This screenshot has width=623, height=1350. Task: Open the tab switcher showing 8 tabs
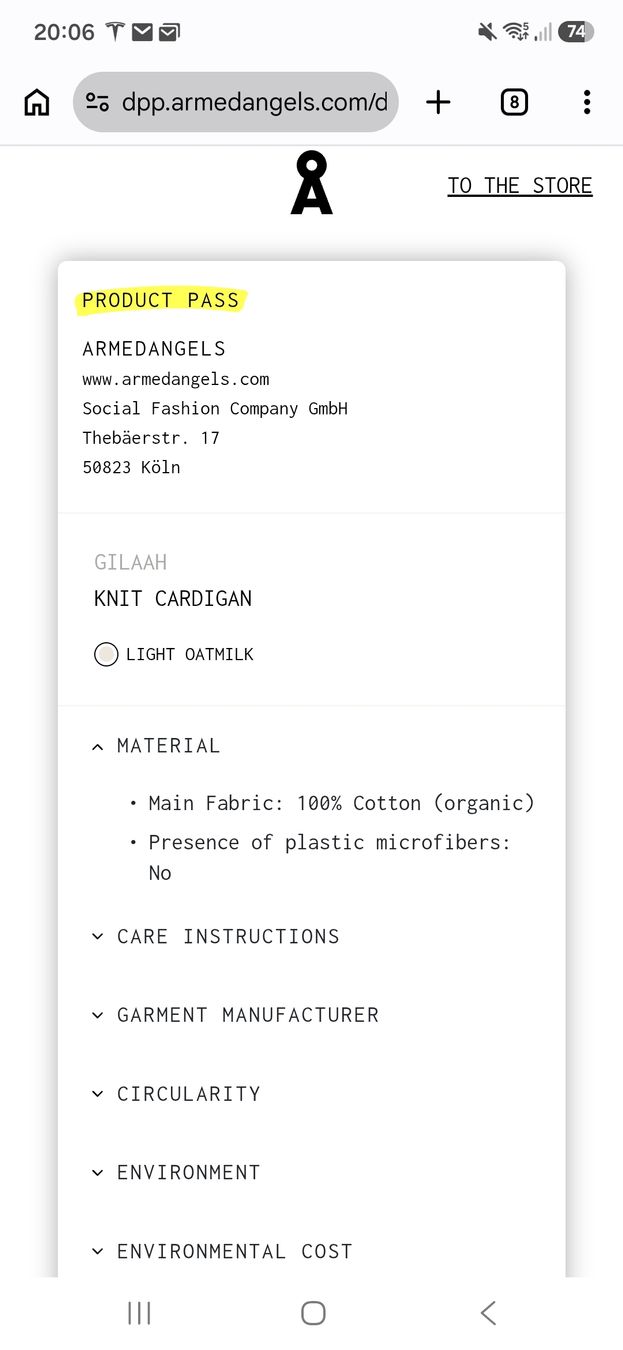tap(514, 102)
